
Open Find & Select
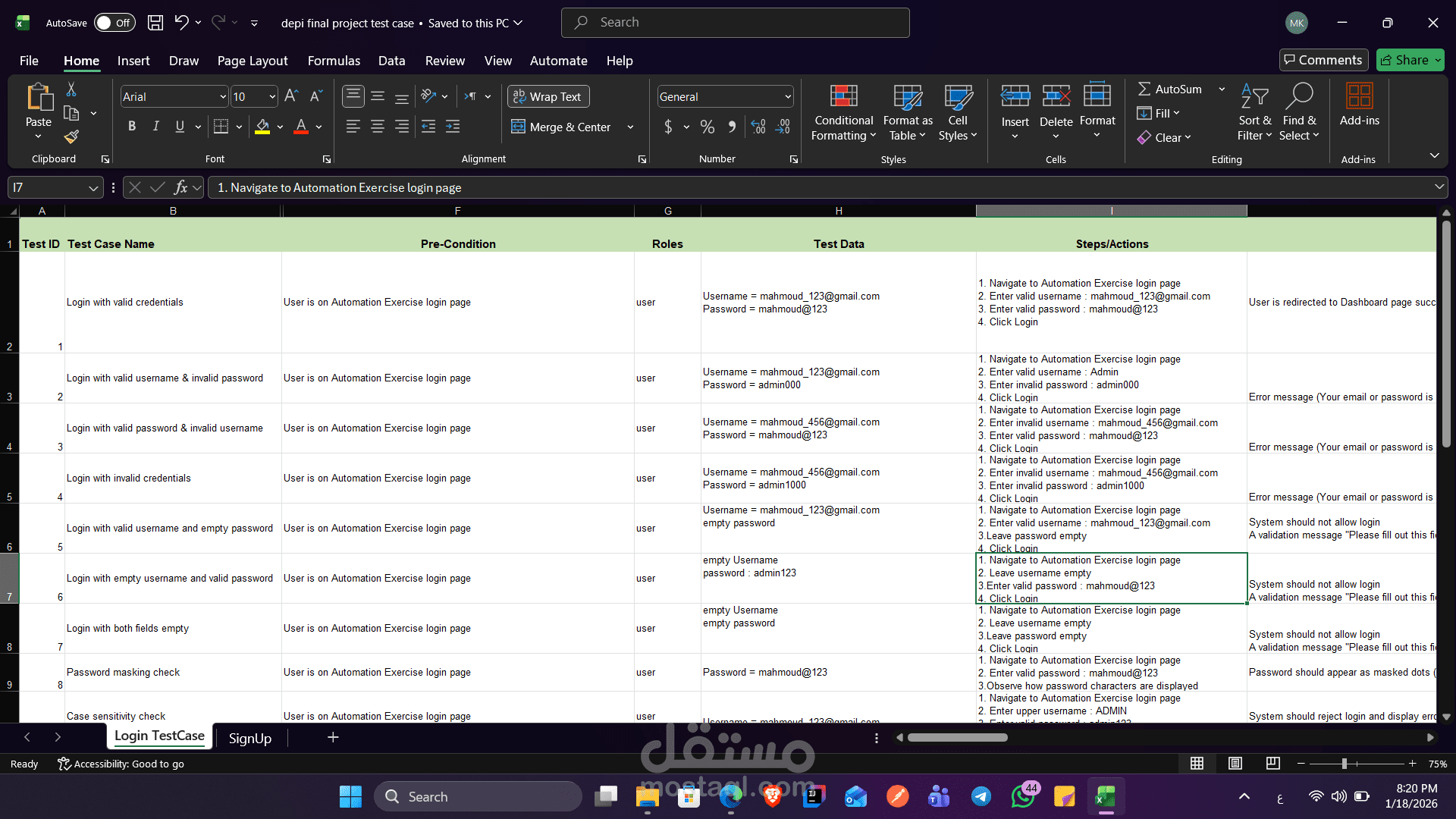pyautogui.click(x=1300, y=112)
